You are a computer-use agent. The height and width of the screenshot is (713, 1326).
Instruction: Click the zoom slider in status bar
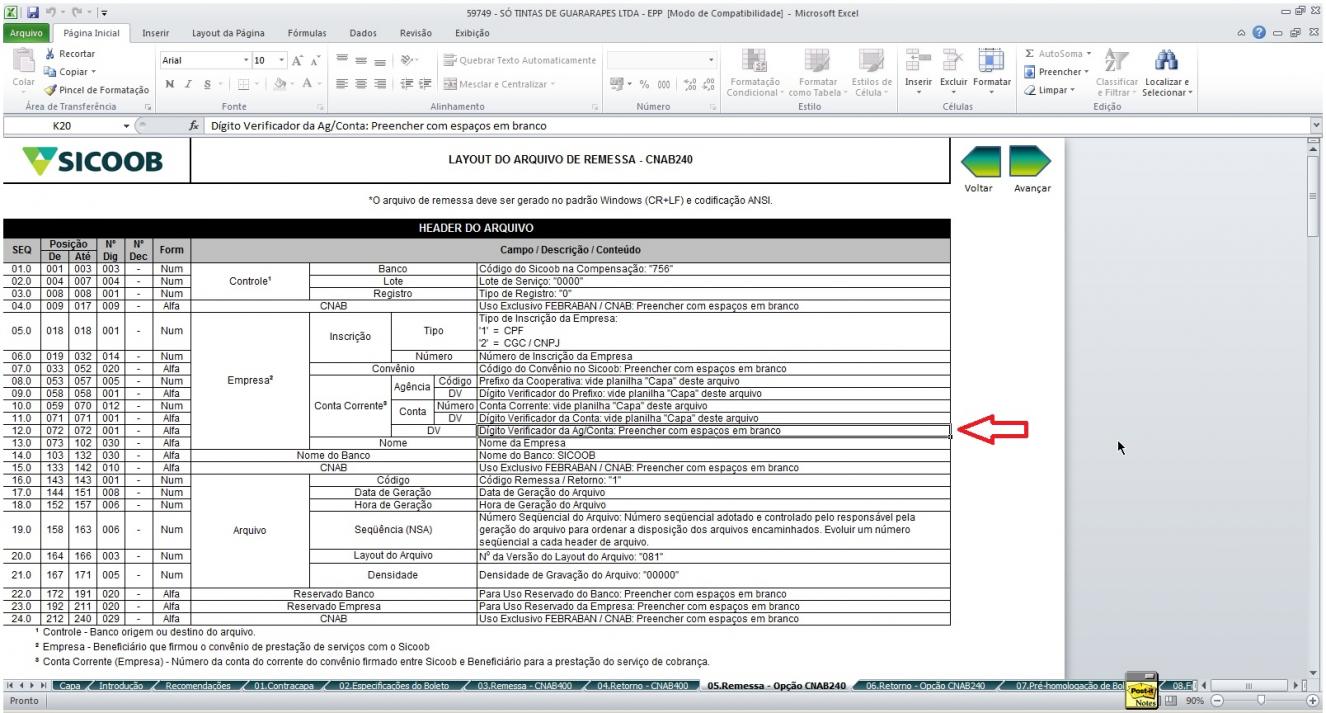[x=1262, y=701]
